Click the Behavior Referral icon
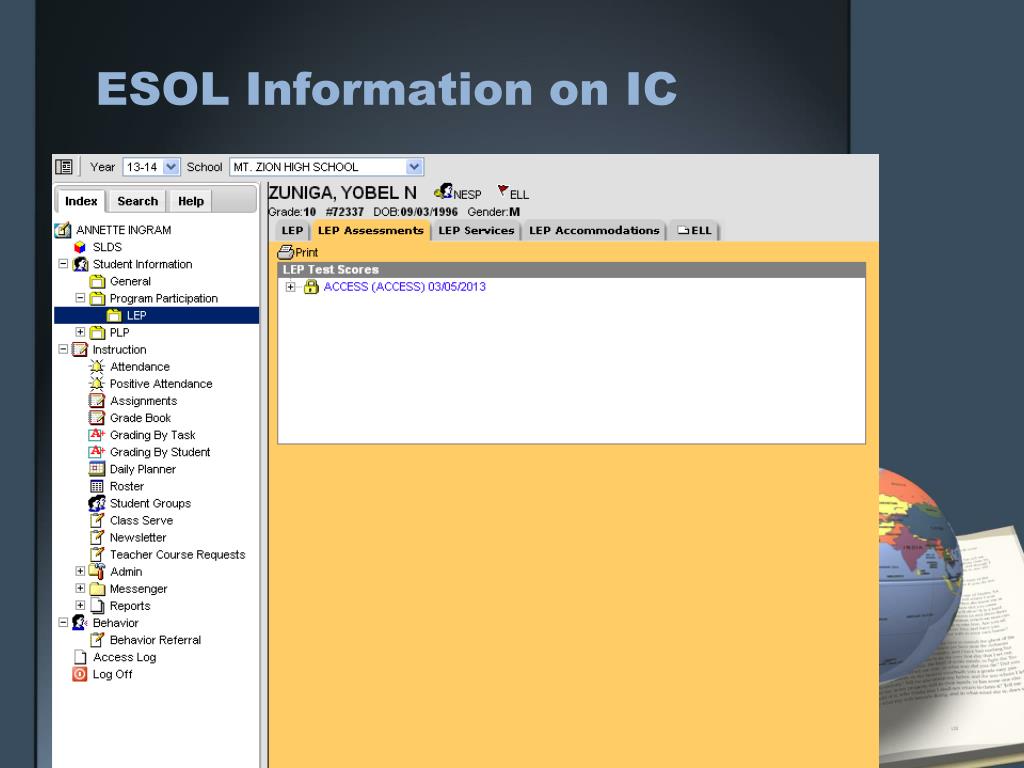This screenshot has height=768, width=1024. pyautogui.click(x=97, y=639)
